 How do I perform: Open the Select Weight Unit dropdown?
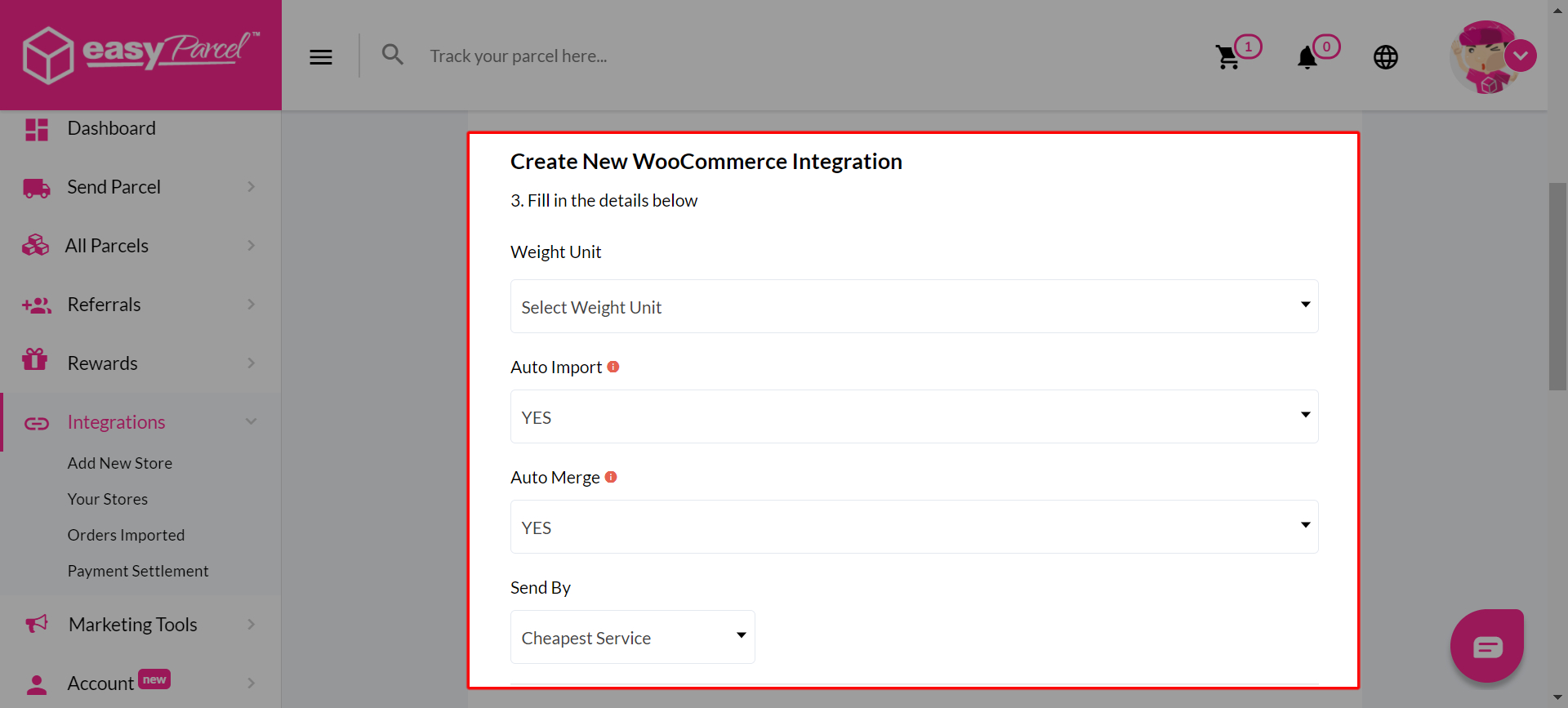[915, 306]
